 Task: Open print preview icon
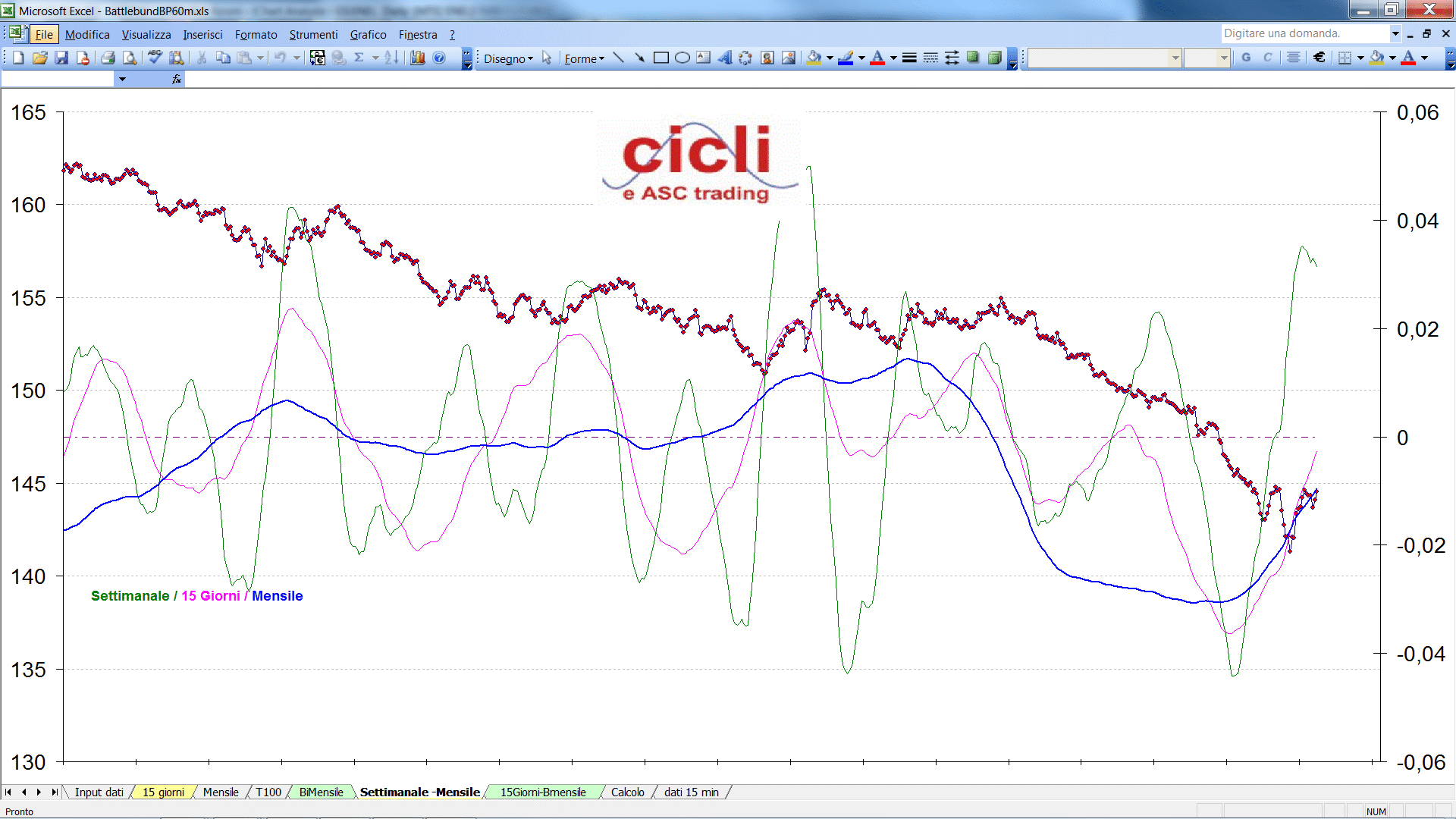(130, 58)
